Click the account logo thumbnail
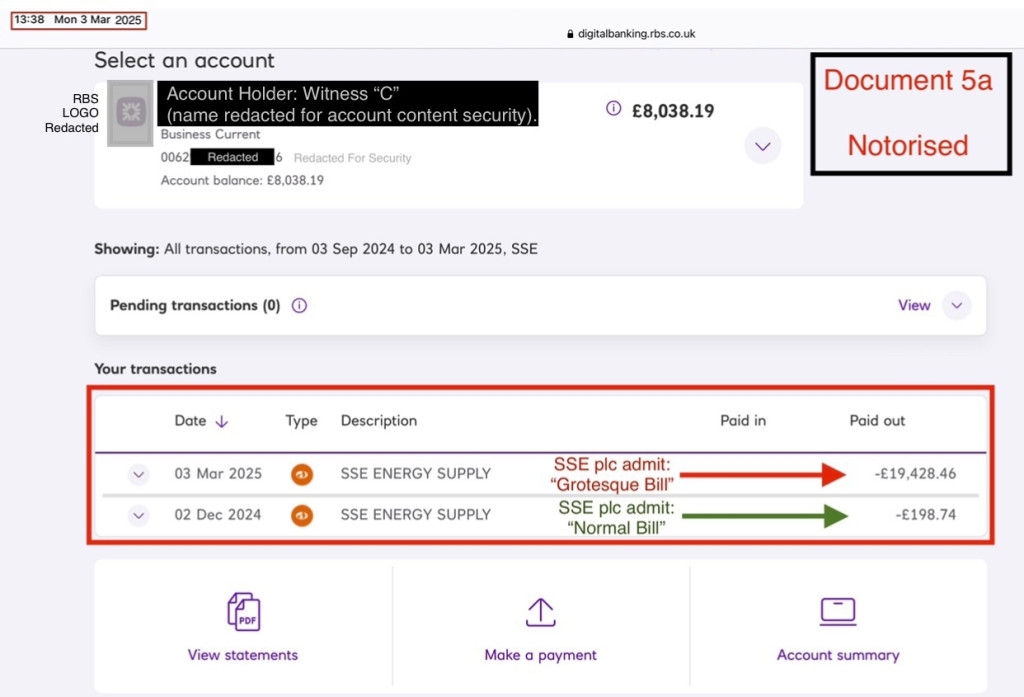The height and width of the screenshot is (697, 1024). tap(131, 113)
